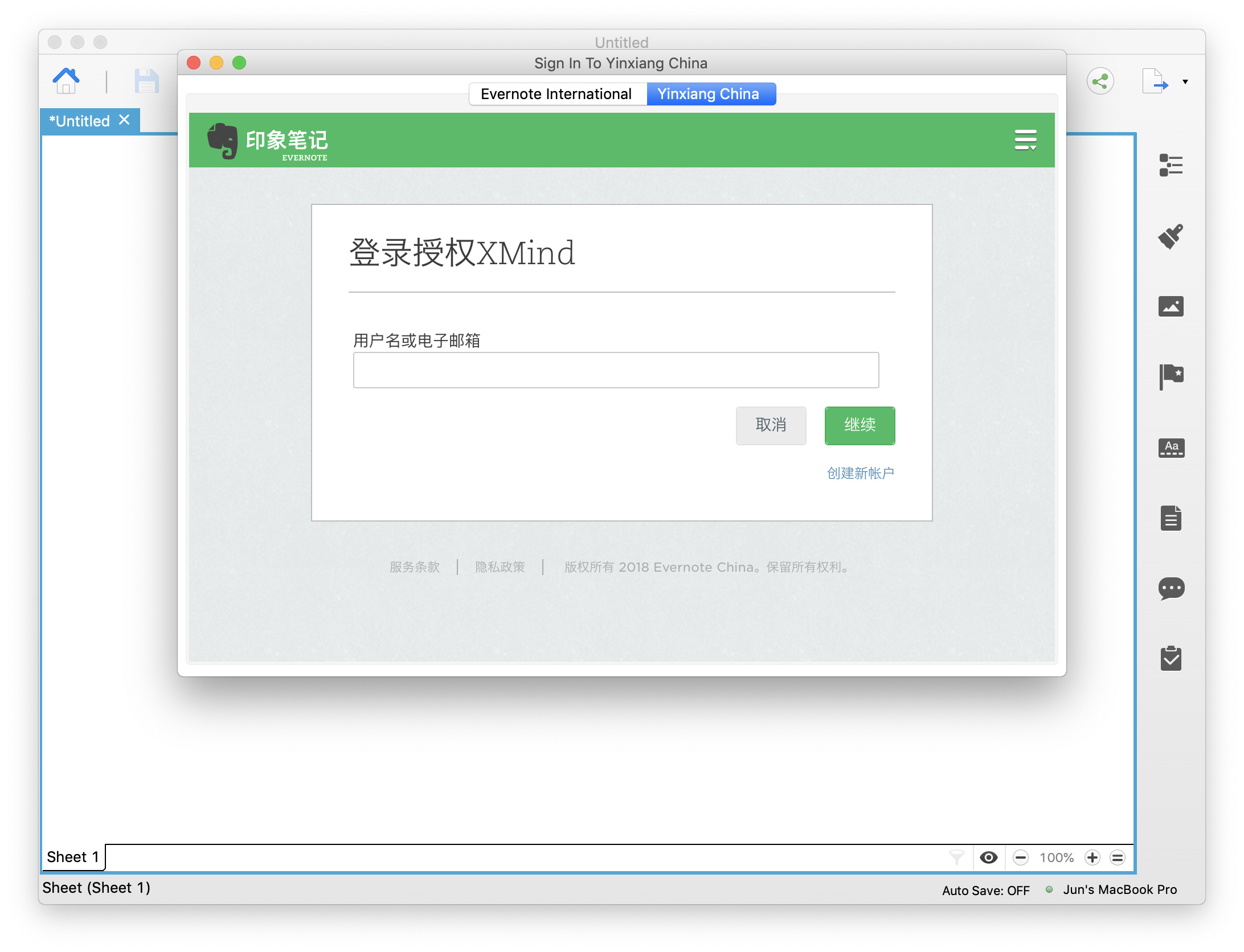Click the 取消 cancel button
The image size is (1244, 952).
771,425
